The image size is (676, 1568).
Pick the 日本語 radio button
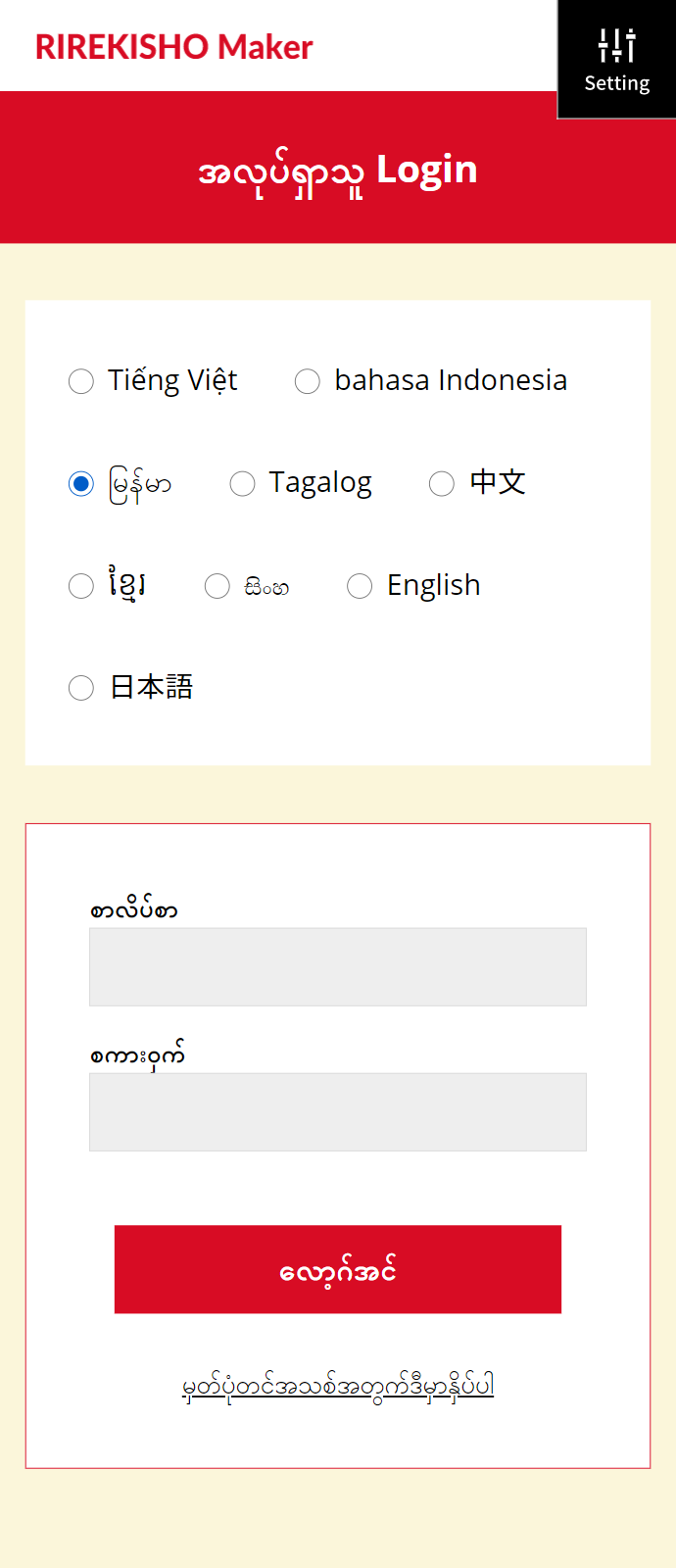click(81, 688)
